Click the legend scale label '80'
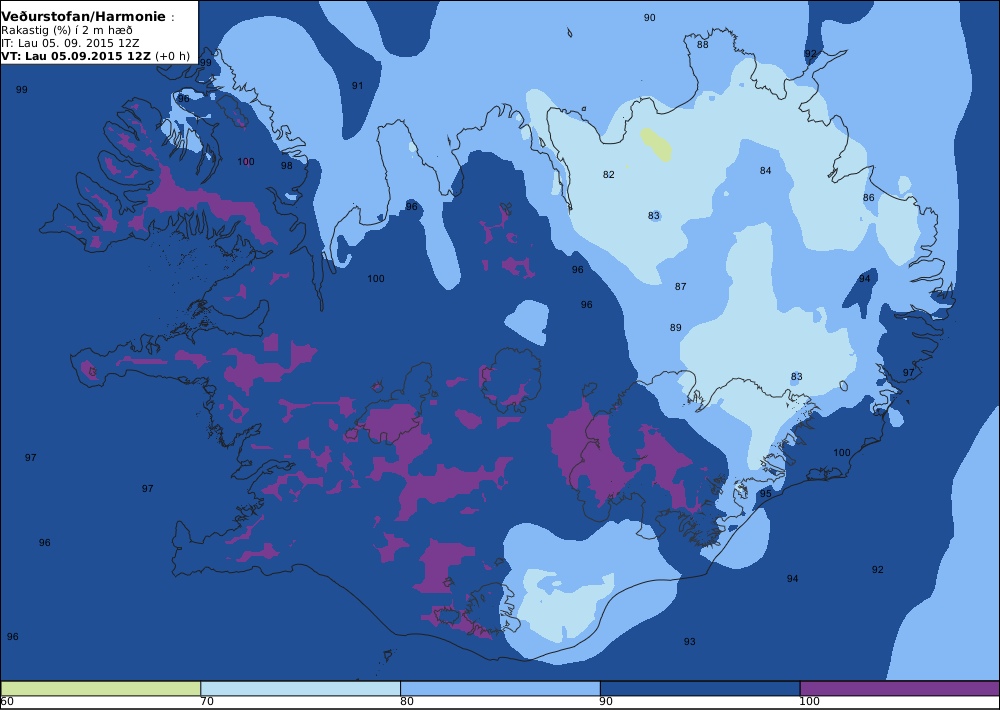Image resolution: width=1000 pixels, height=710 pixels. (407, 702)
